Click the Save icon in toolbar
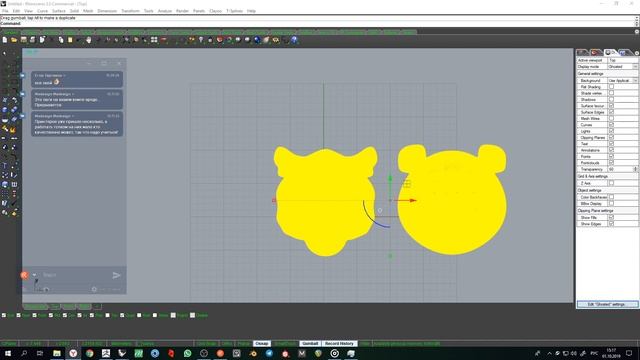The height and width of the screenshot is (360, 640). (23, 40)
